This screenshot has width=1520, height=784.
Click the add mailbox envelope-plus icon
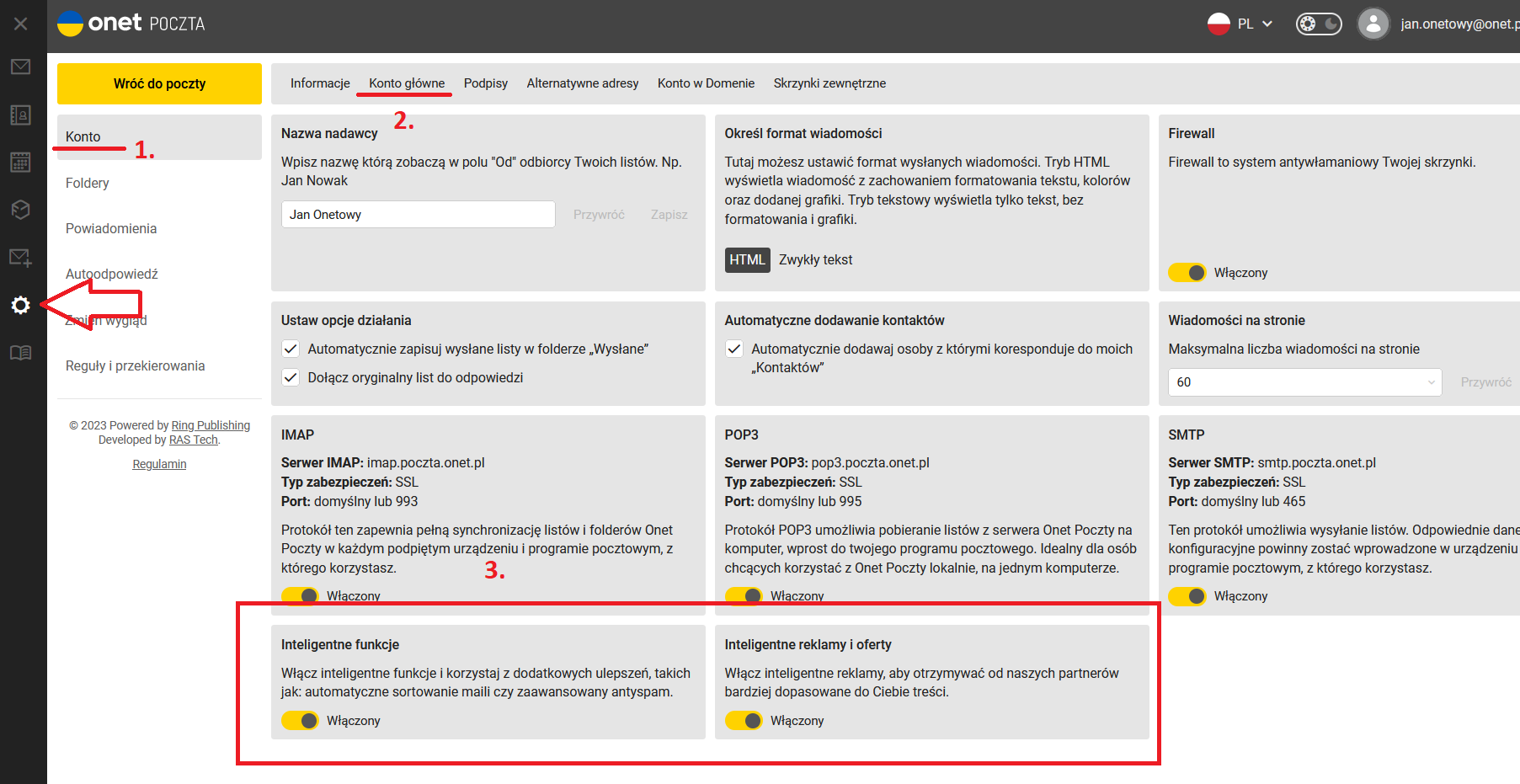(21, 258)
